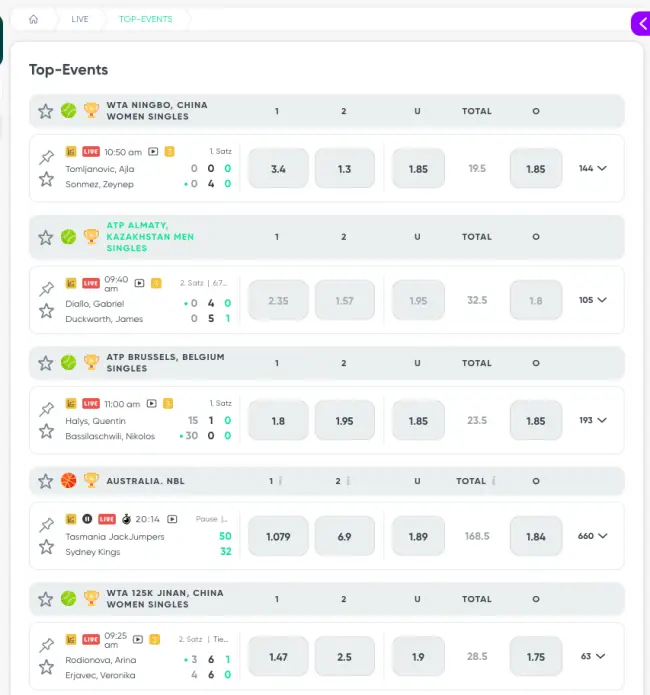Click video stream icon for Diallo match

(140, 283)
